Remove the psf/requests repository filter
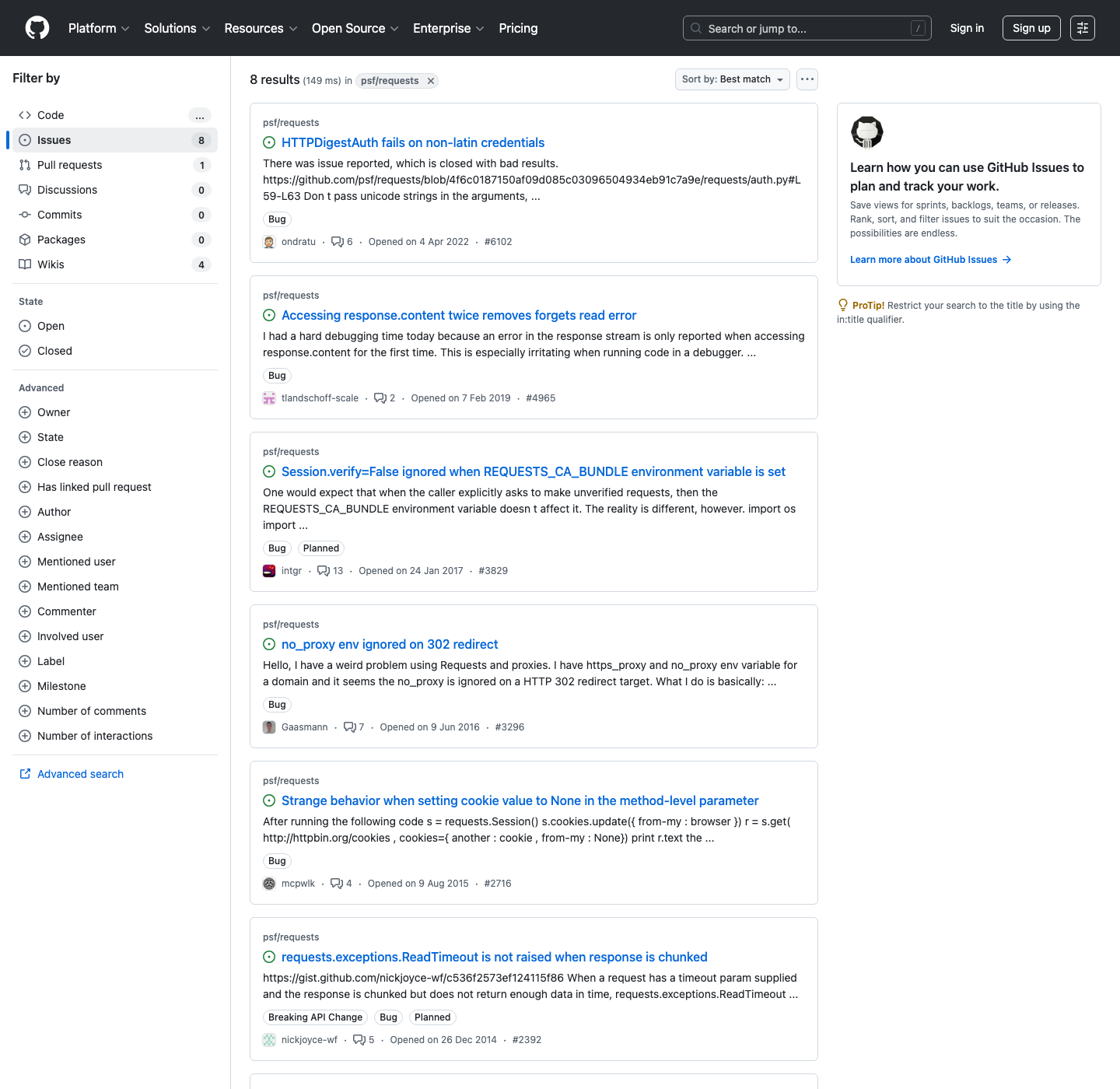1120x1089 pixels. click(431, 81)
